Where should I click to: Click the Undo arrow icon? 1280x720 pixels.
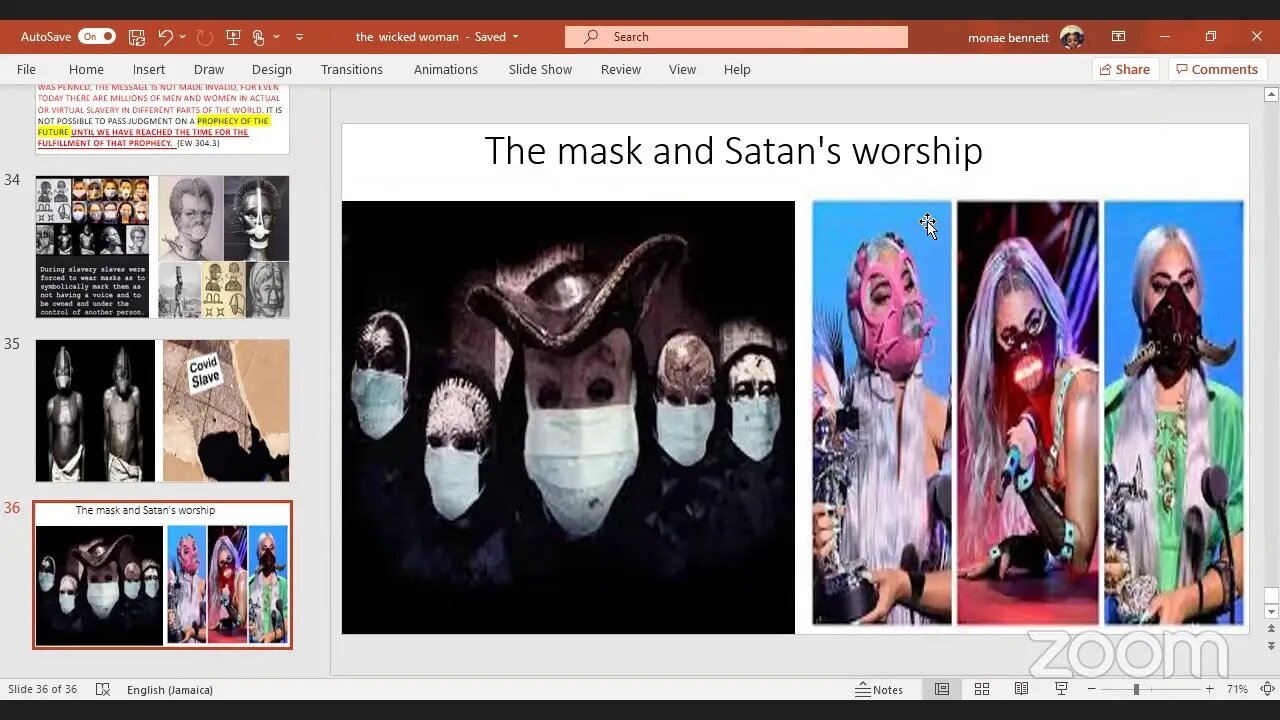pyautogui.click(x=165, y=37)
